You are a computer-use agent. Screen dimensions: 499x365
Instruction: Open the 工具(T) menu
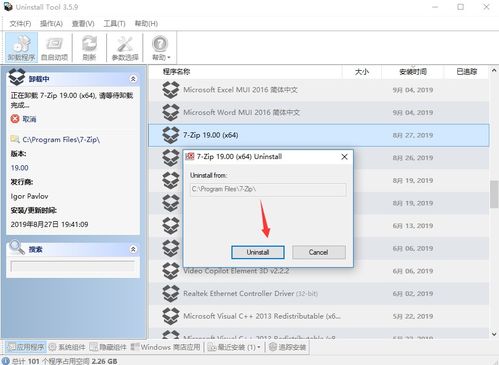tap(114, 23)
